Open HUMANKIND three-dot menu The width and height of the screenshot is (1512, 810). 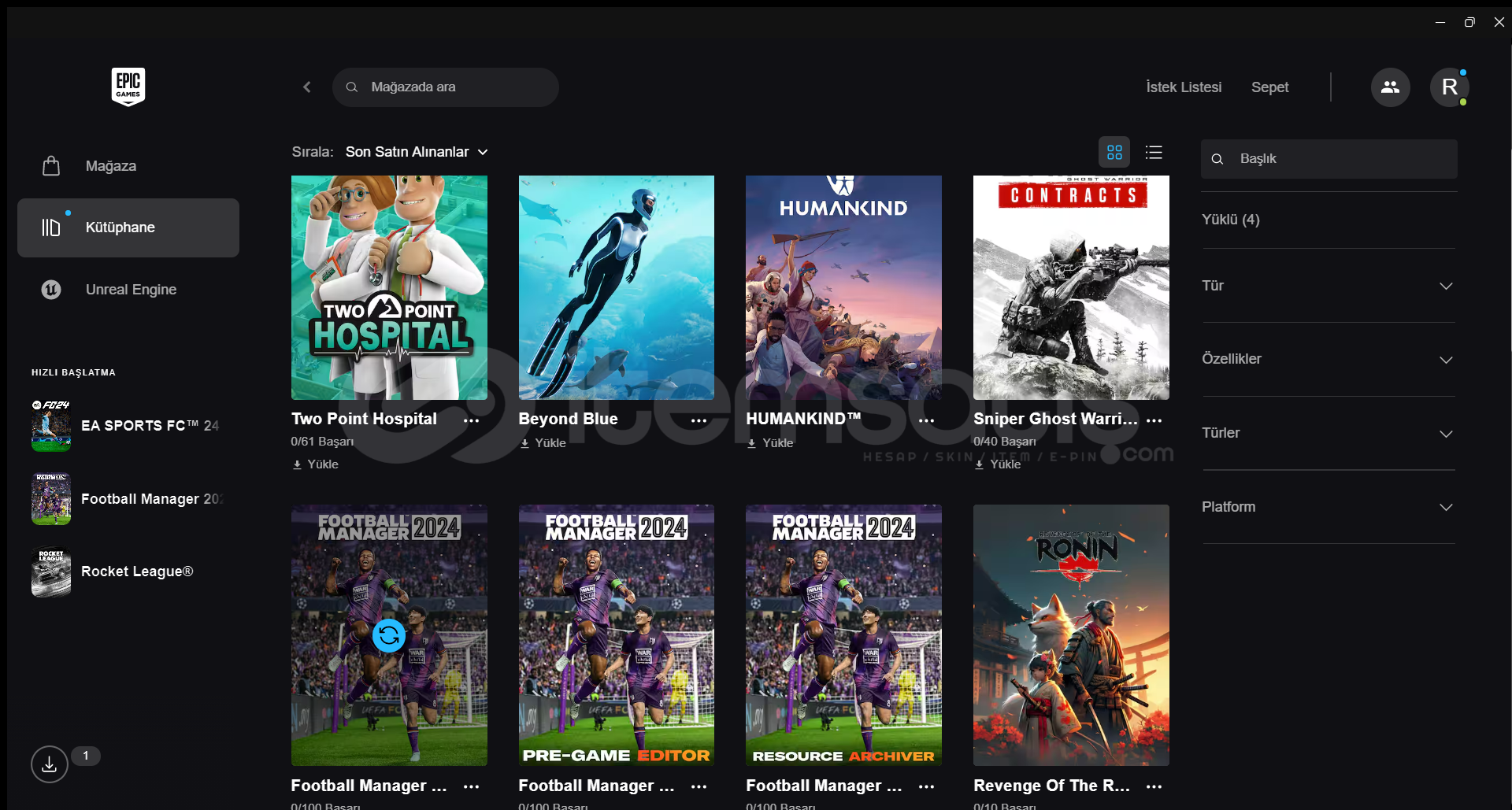pos(926,420)
